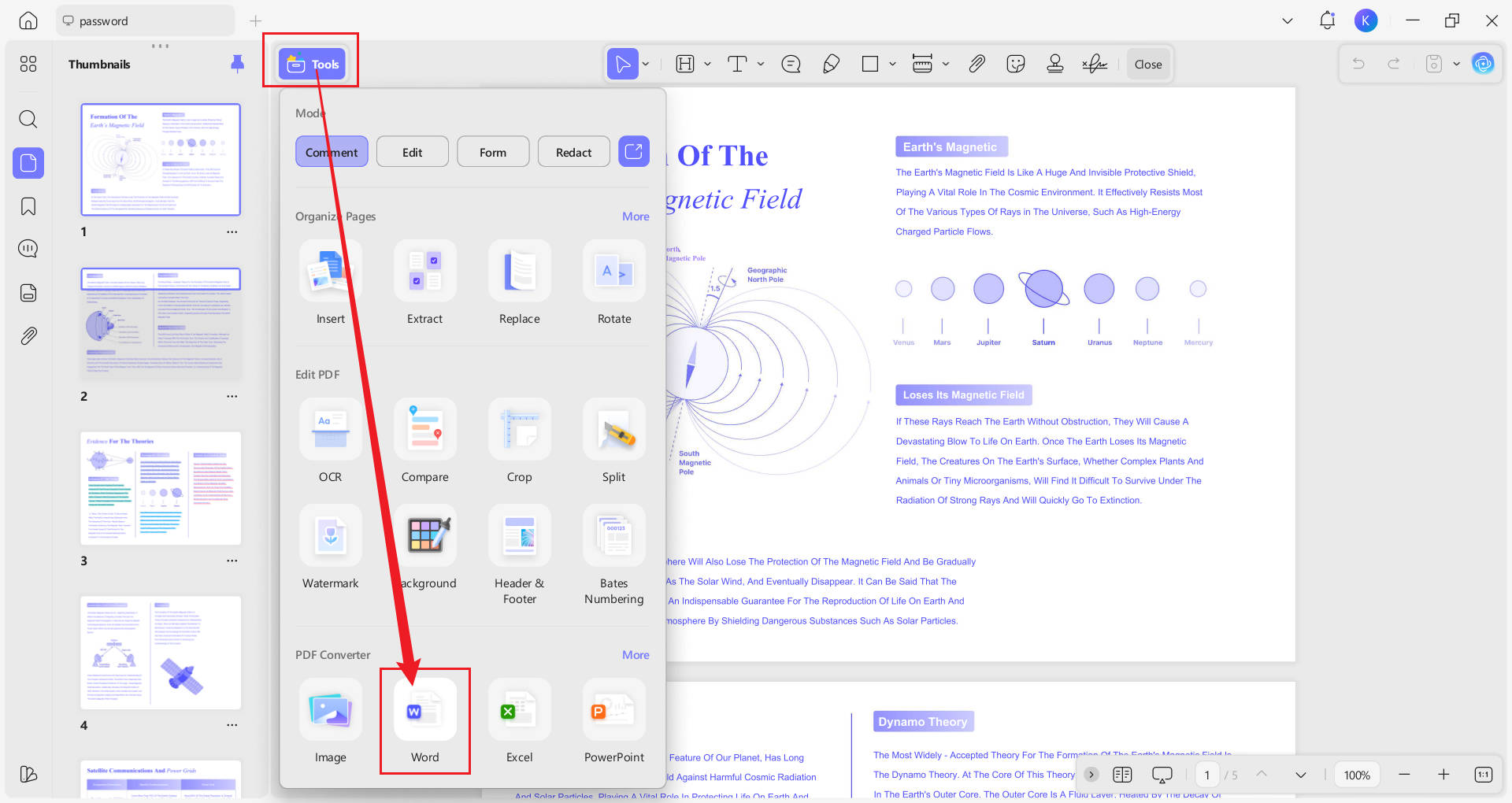
Task: Zoom in with the plus button
Action: click(x=1443, y=775)
